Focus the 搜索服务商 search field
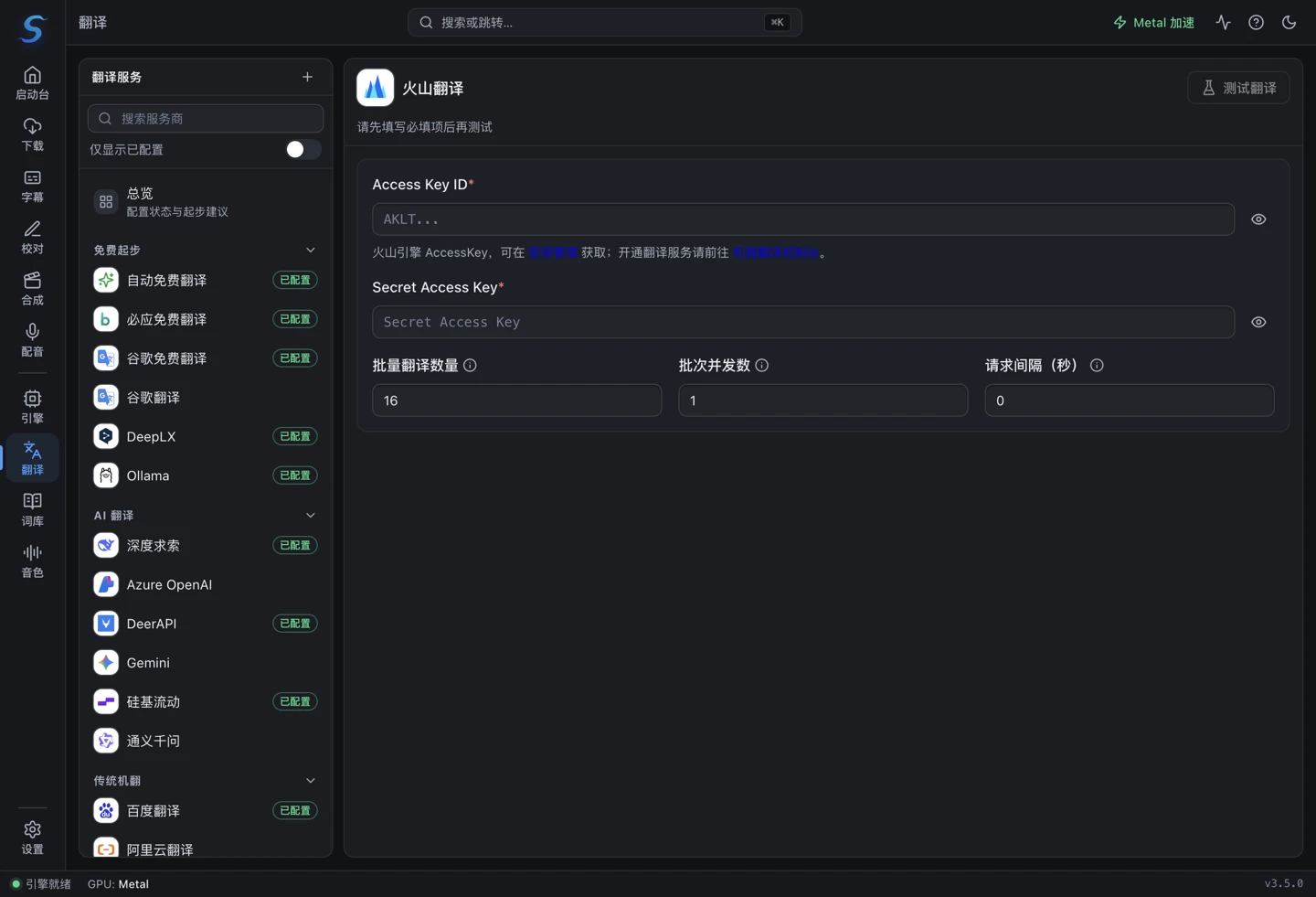 [206, 118]
